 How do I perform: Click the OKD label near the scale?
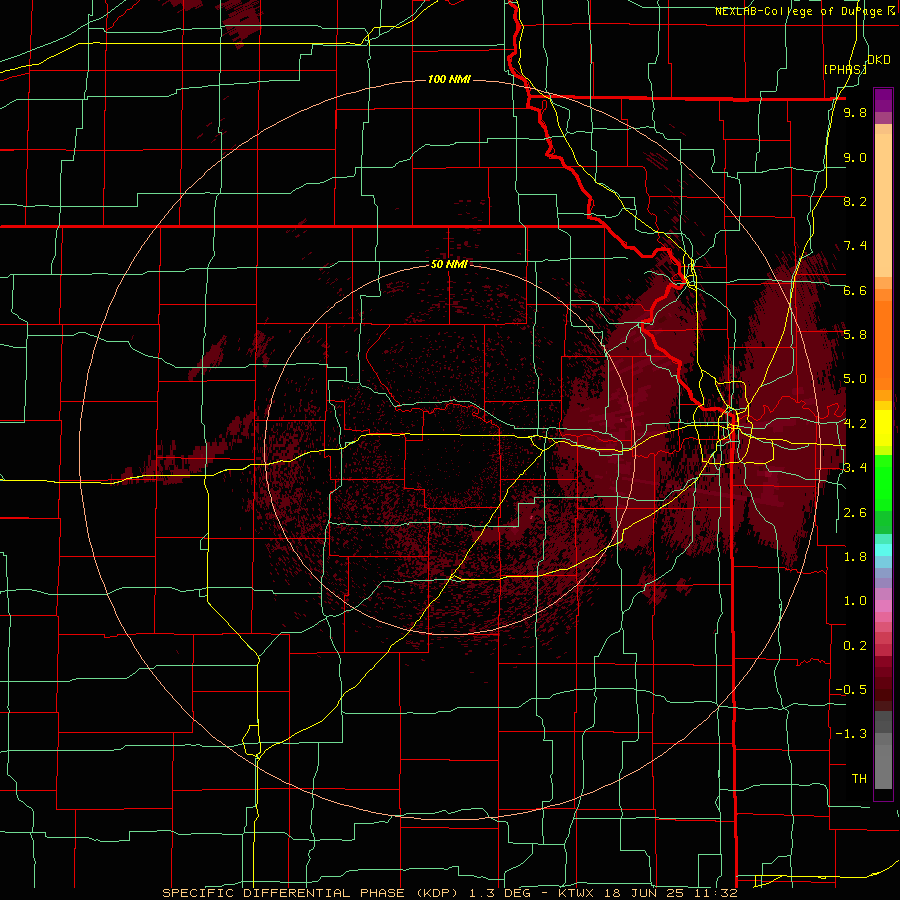click(x=879, y=59)
